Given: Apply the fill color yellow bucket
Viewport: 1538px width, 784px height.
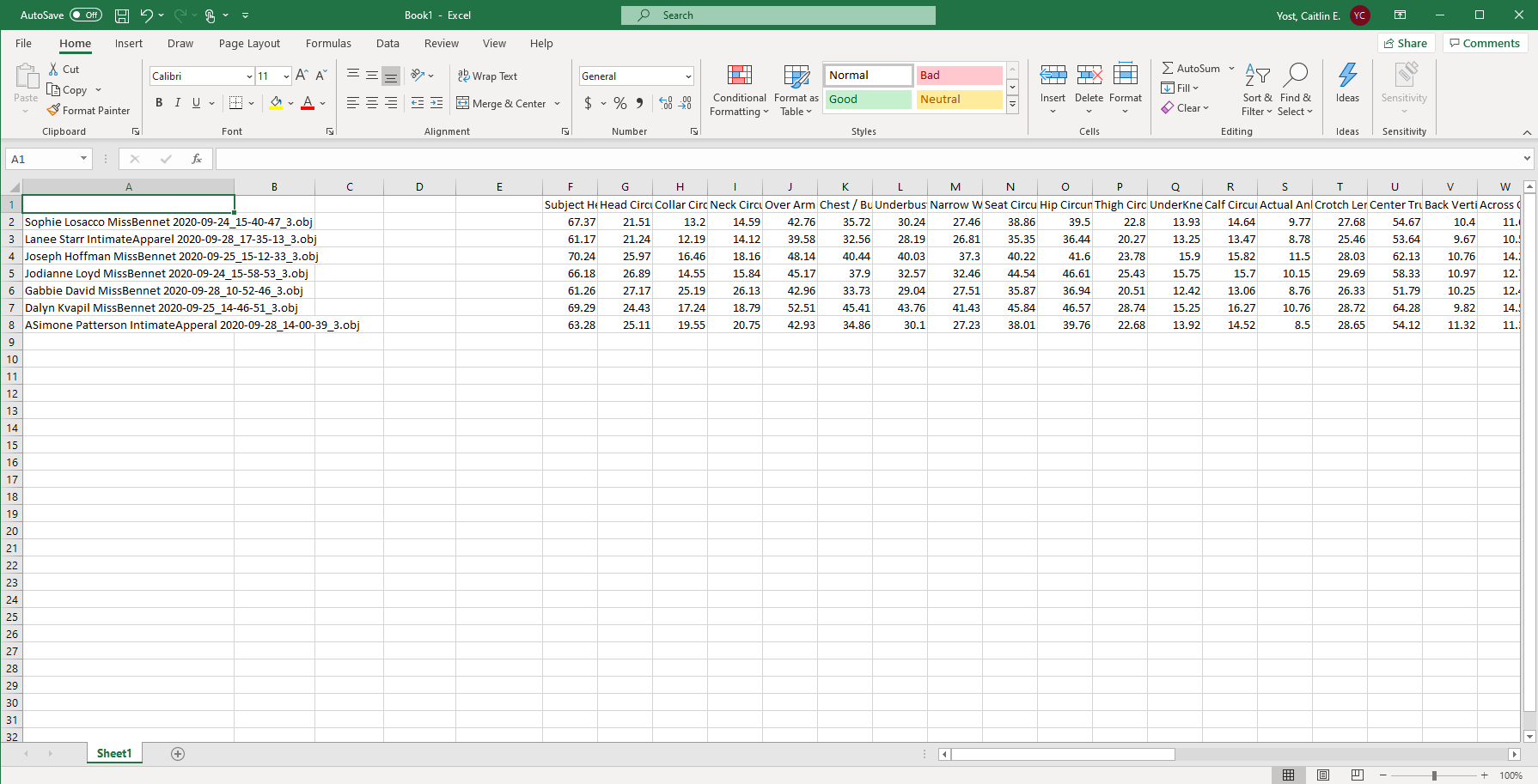Looking at the screenshot, I should click(x=276, y=103).
